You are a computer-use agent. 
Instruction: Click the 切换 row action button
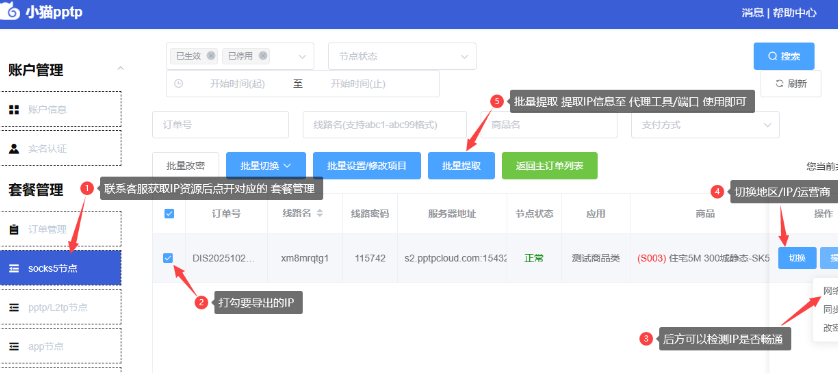(x=797, y=258)
